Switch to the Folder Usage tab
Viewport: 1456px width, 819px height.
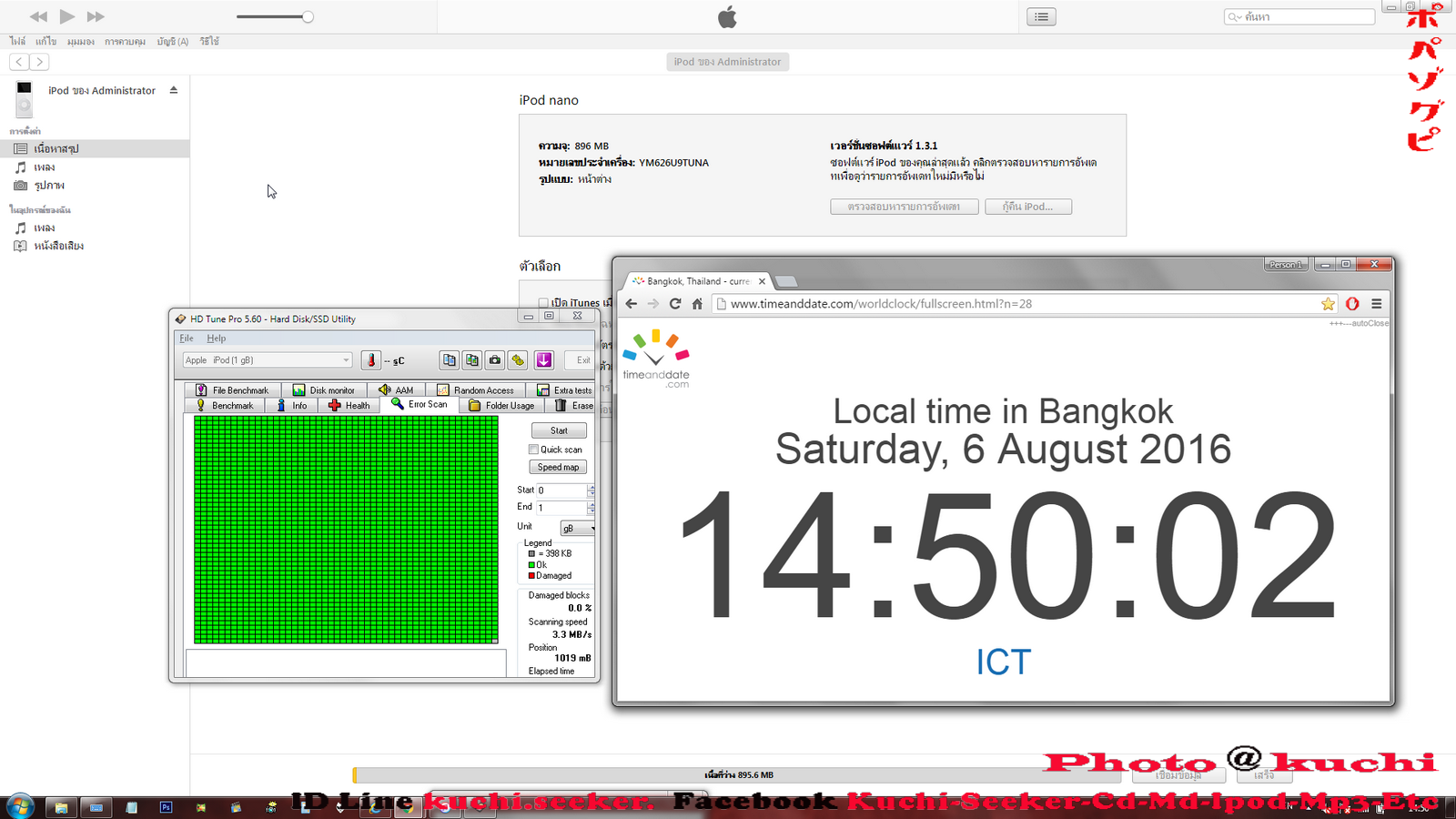[x=501, y=406]
